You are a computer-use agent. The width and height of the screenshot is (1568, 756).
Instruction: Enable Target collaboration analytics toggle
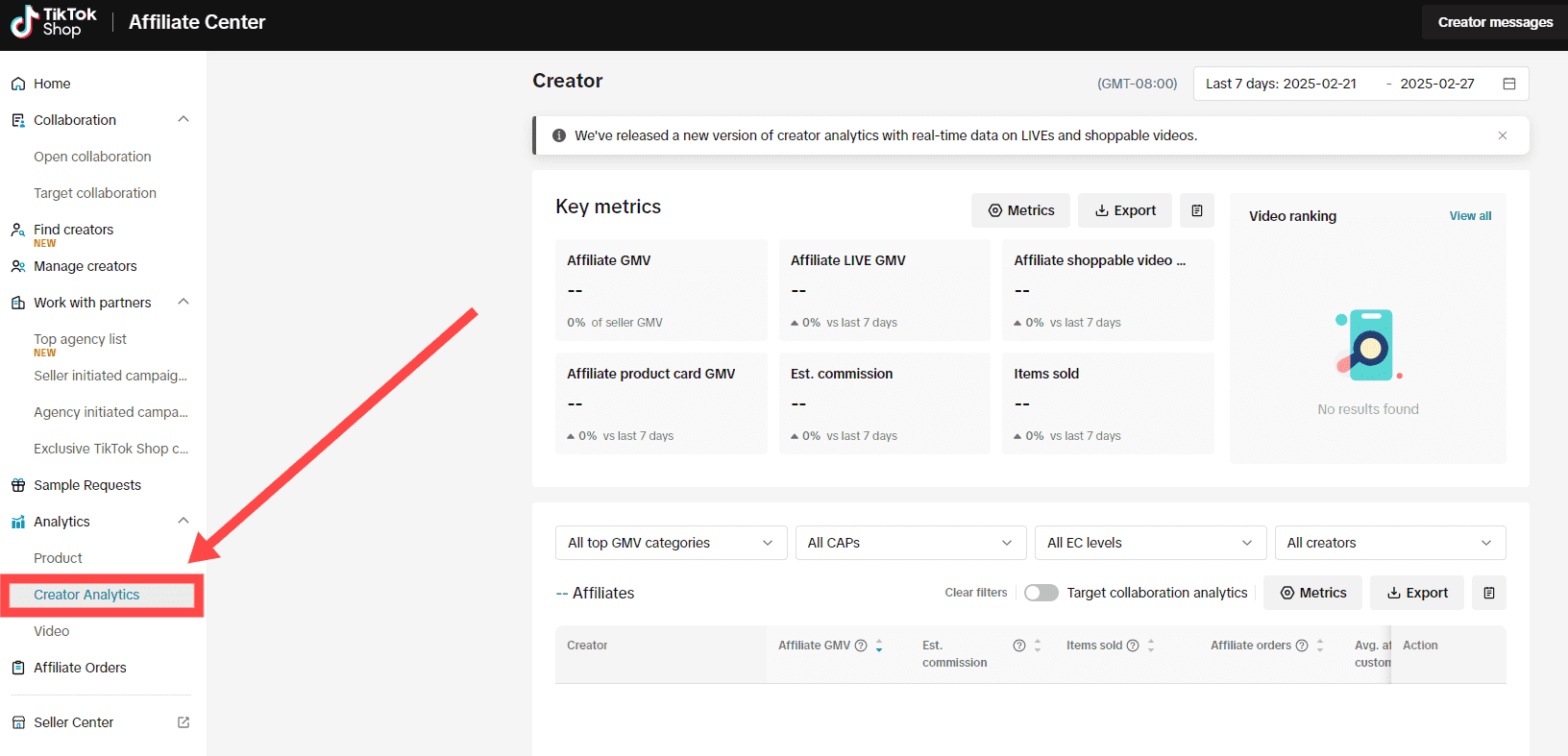pos(1041,593)
